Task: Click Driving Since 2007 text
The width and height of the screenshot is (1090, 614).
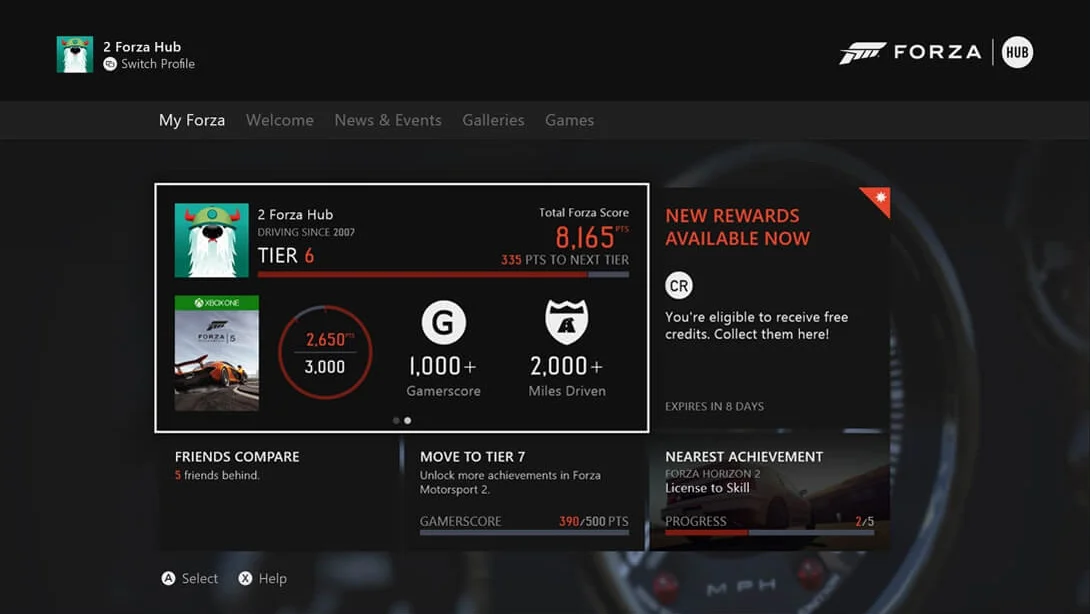Action: pyautogui.click(x=306, y=233)
